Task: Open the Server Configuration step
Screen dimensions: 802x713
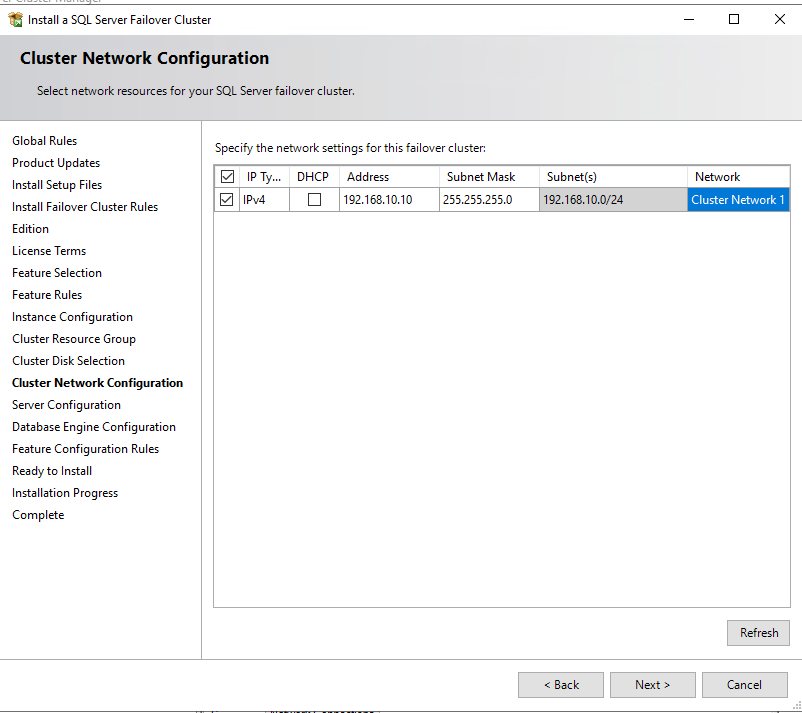Action: click(66, 405)
